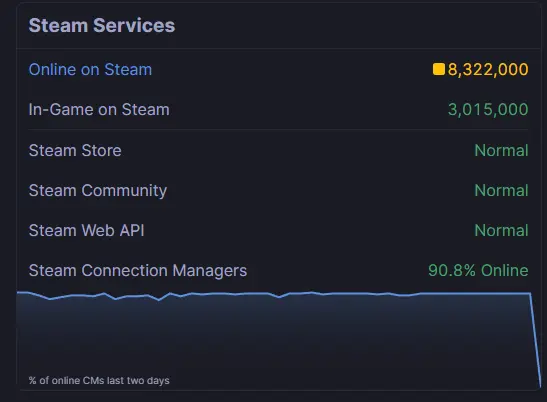Click the Normal status for Steam Web API

(x=501, y=231)
